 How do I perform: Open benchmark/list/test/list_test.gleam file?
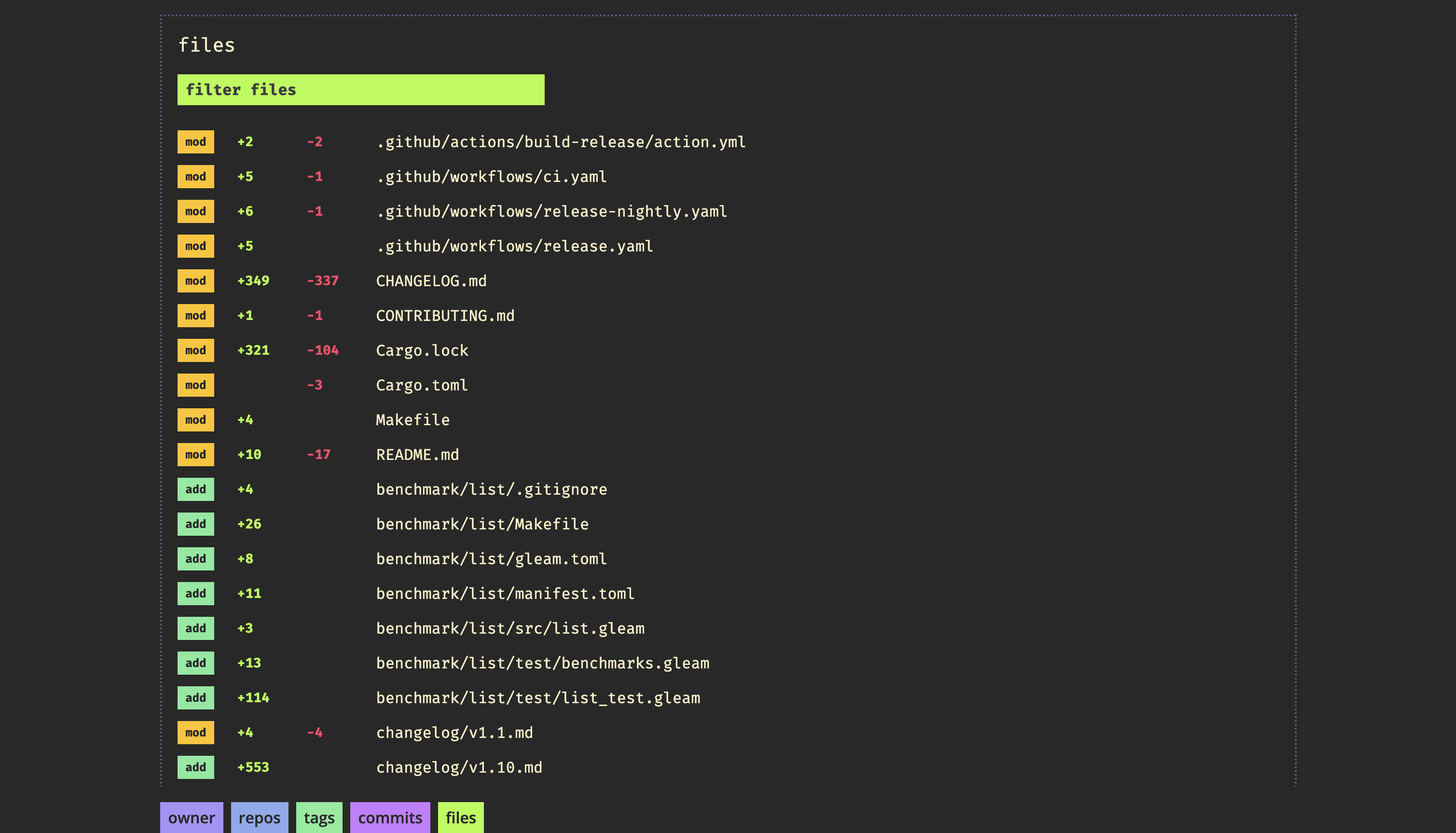click(537, 698)
